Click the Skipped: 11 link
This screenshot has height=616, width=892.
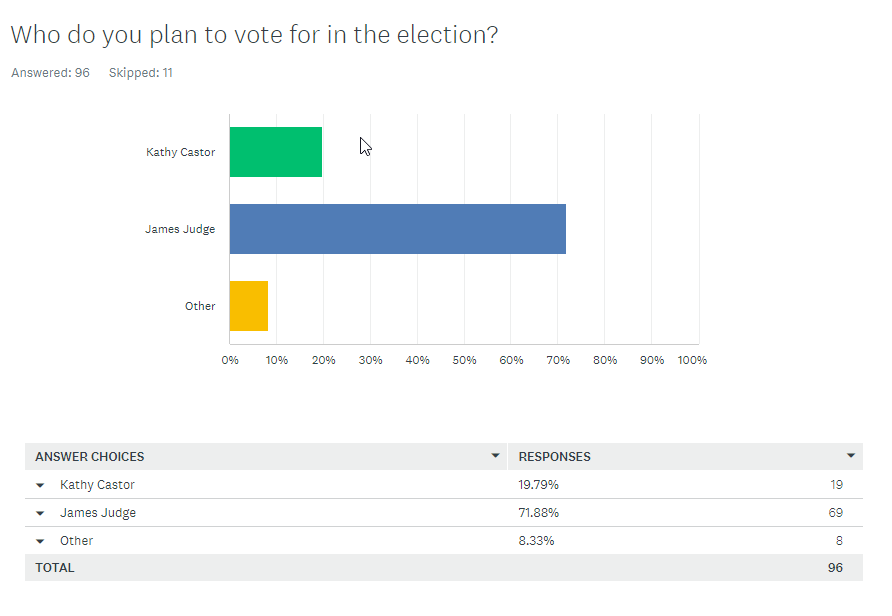click(x=140, y=72)
